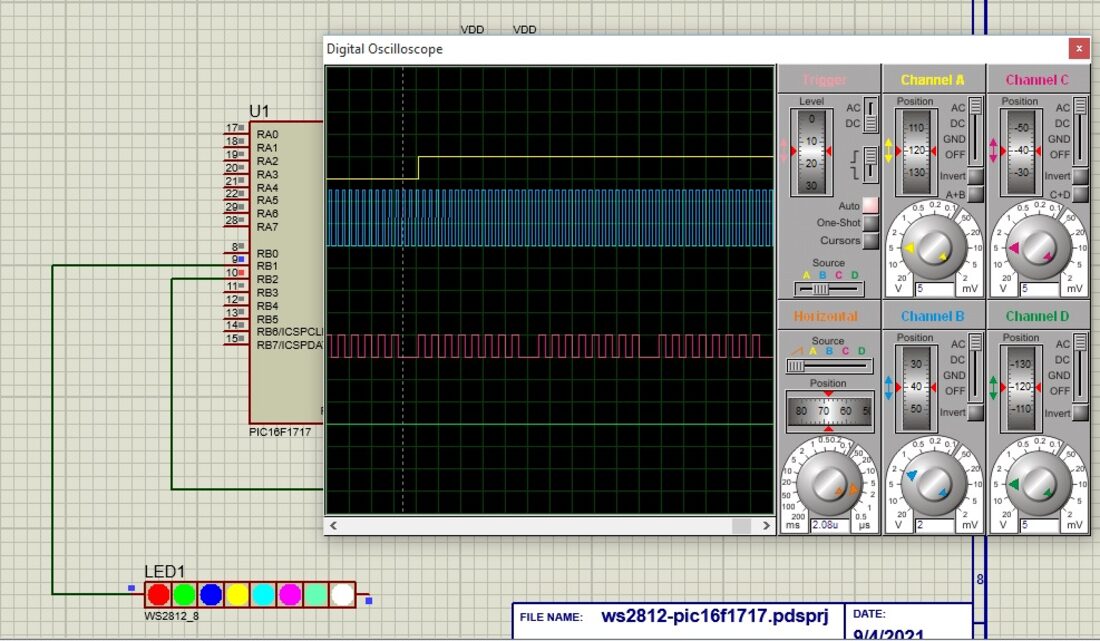Click the Channel B blue gain knob

pyautogui.click(x=933, y=483)
